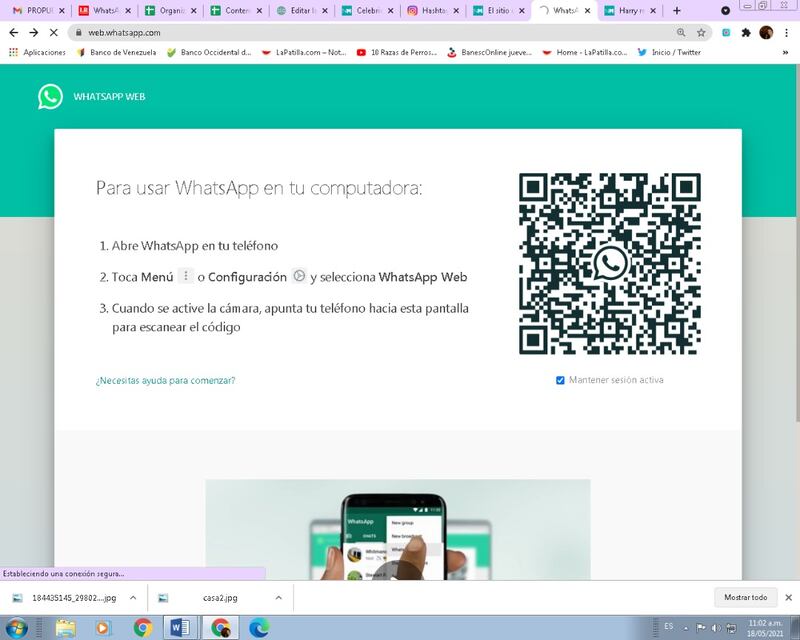This screenshot has height=640, width=800.
Task: Open the BanescOnline bookmark
Action: click(x=489, y=52)
